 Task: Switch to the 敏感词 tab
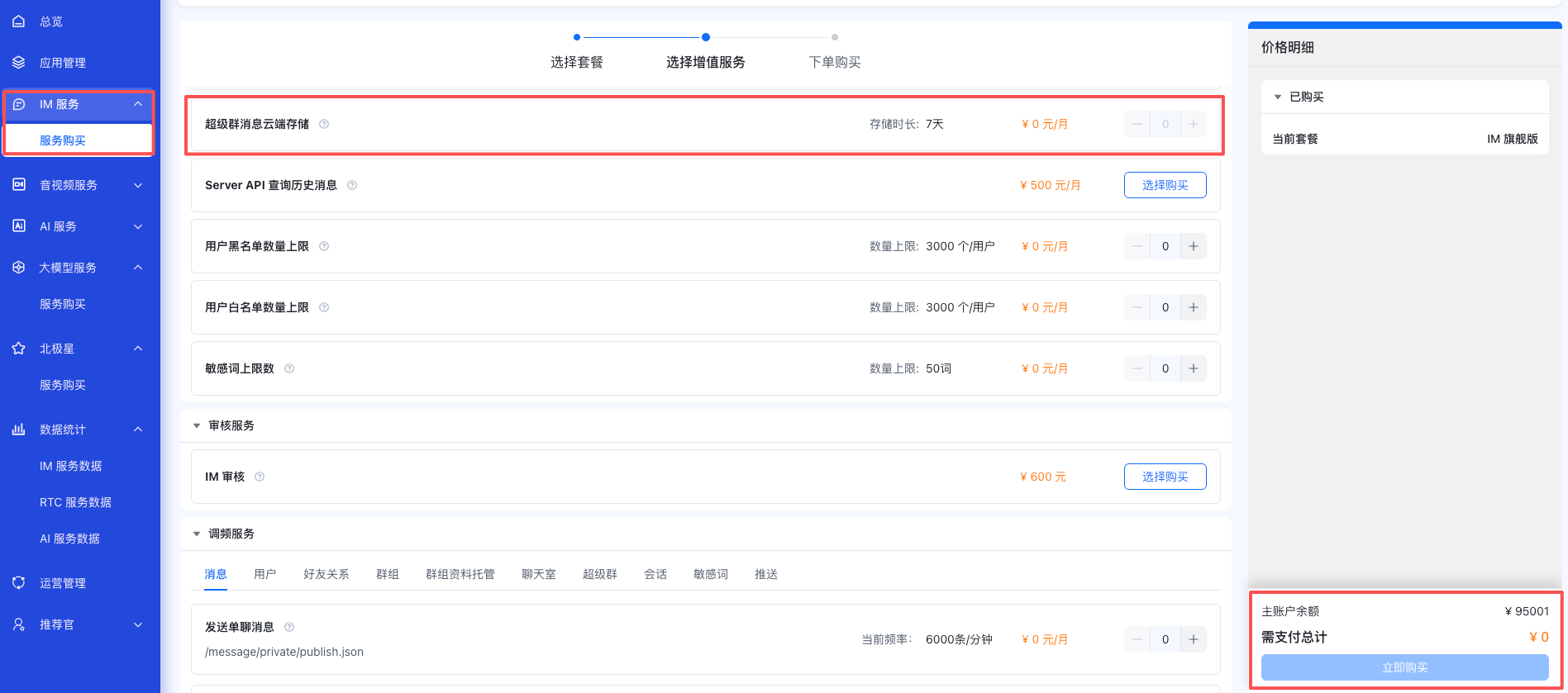711,574
